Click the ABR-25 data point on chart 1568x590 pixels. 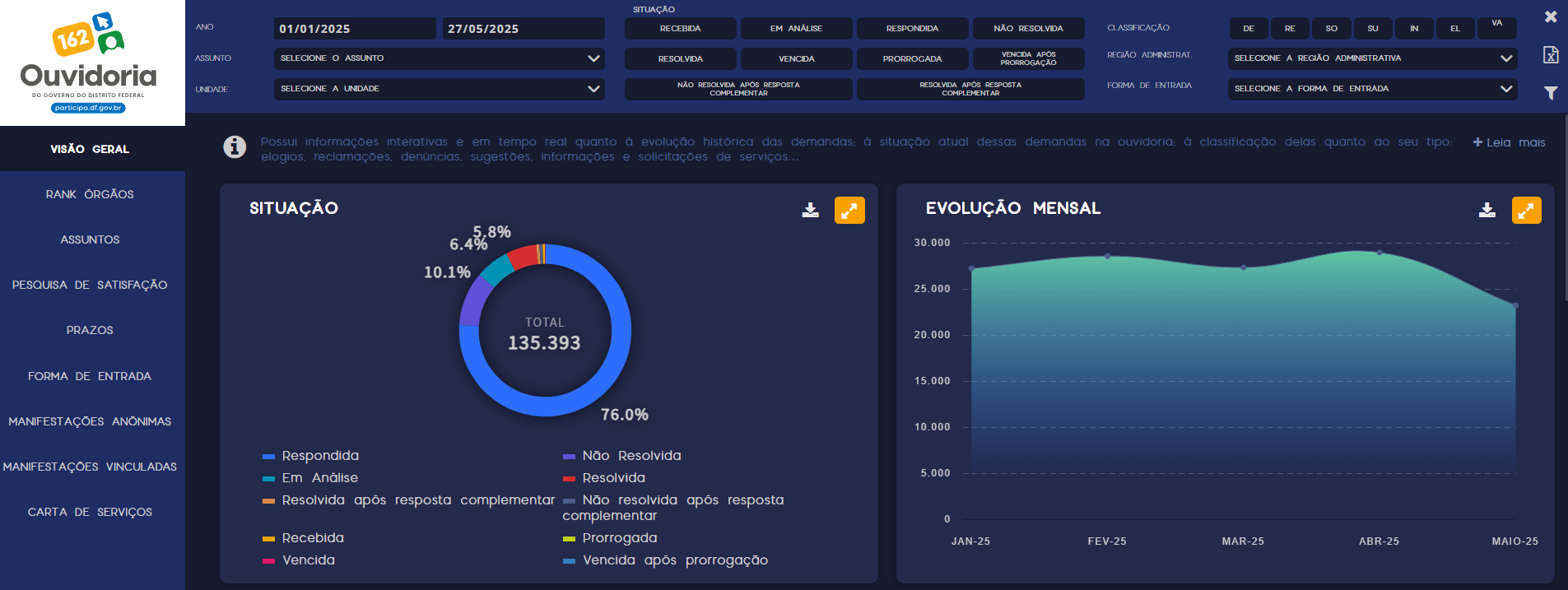tap(1380, 253)
